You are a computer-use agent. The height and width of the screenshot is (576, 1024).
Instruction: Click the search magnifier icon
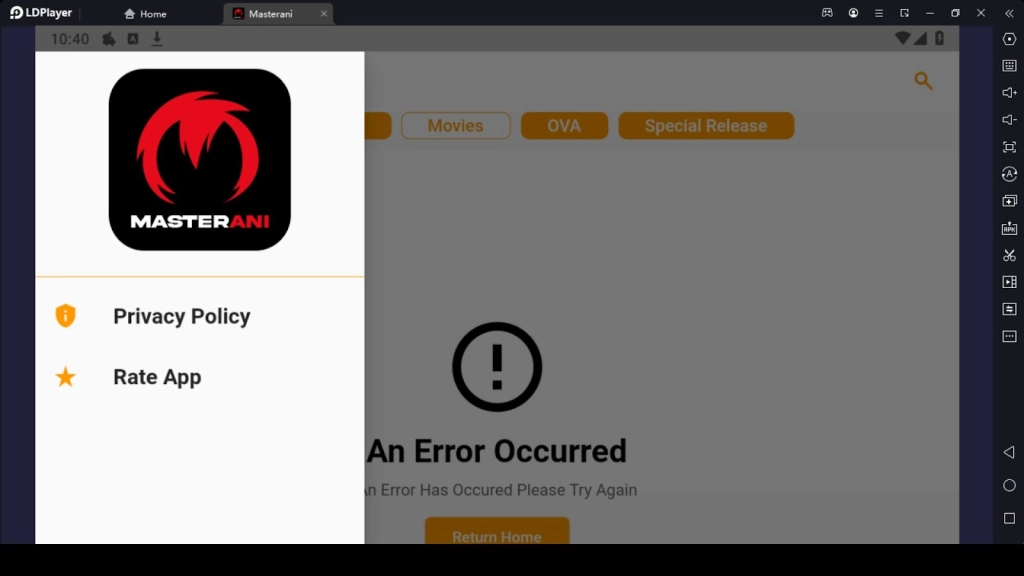pyautogui.click(x=923, y=81)
